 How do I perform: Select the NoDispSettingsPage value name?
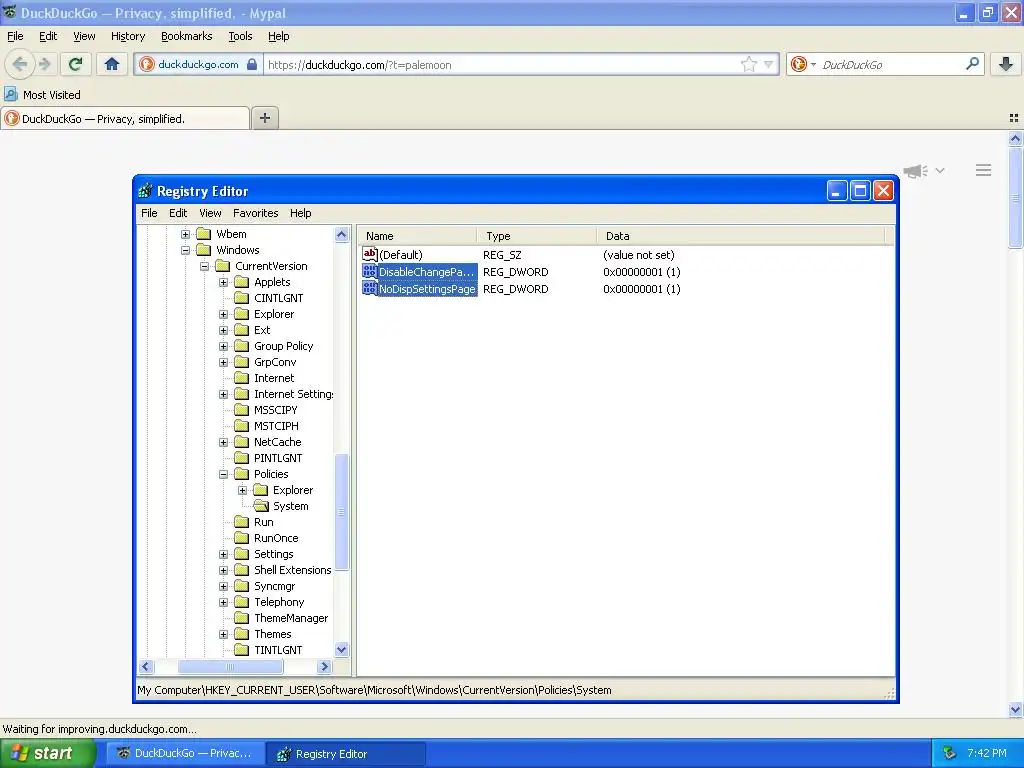point(427,289)
